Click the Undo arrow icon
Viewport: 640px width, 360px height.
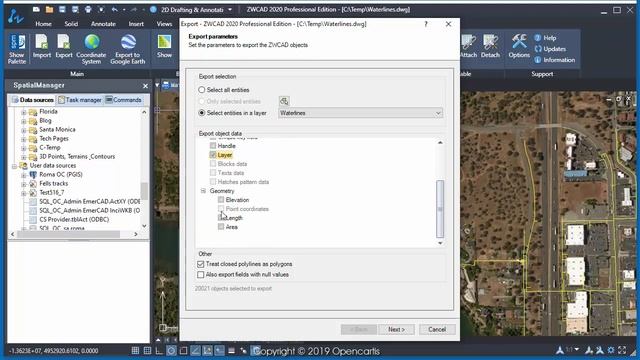115,9
